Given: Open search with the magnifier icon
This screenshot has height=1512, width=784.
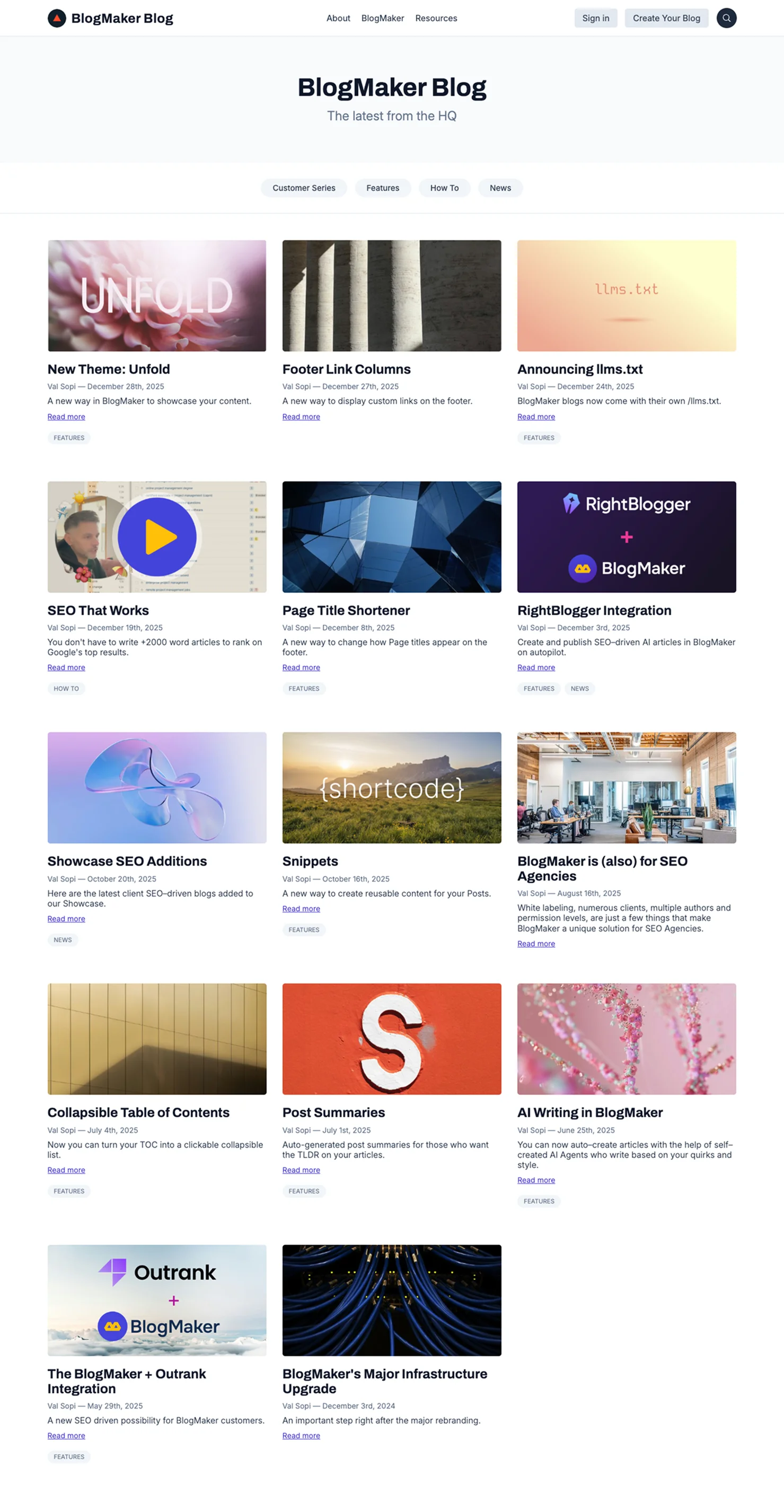Looking at the screenshot, I should point(727,18).
